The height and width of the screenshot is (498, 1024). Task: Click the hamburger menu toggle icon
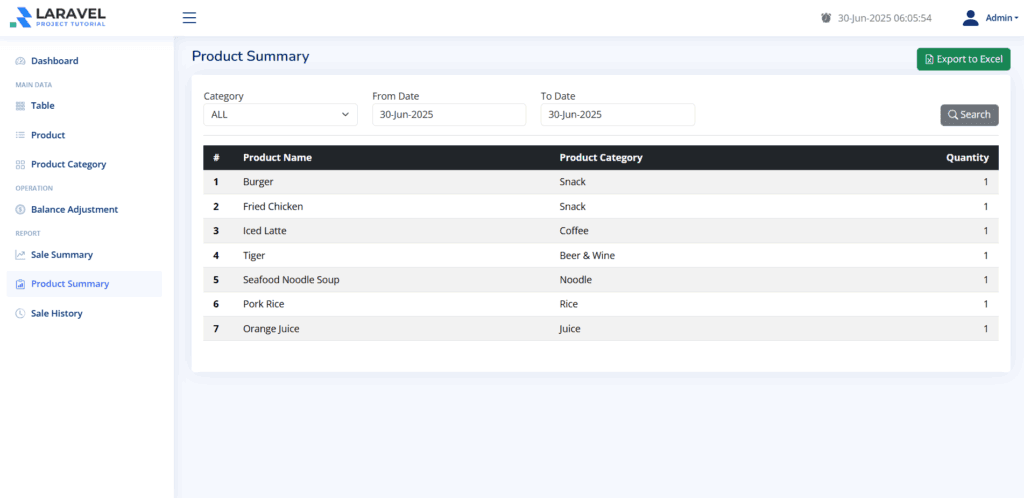point(189,18)
